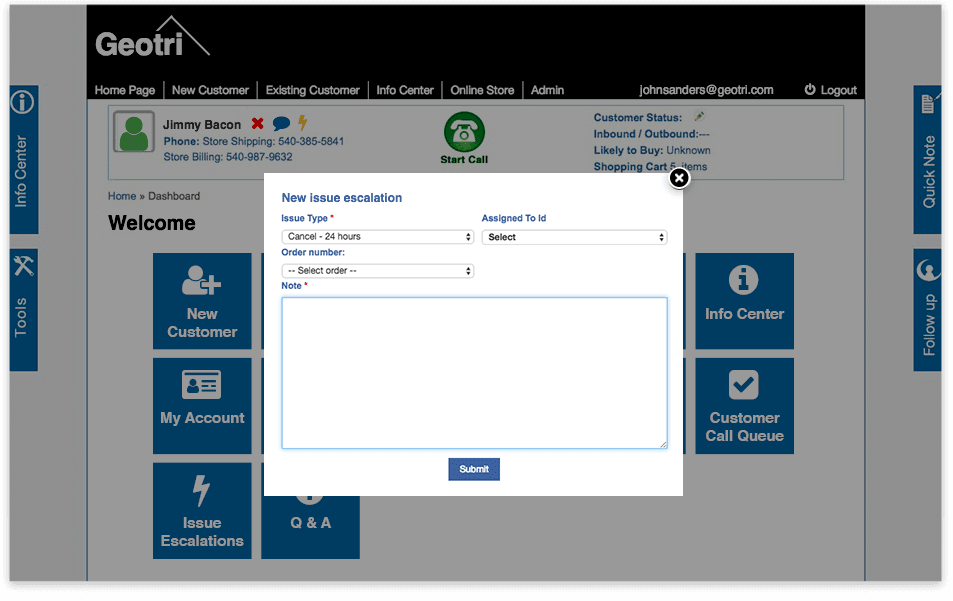
Task: Open the Info Center side tab on the left
Action: coord(24,159)
